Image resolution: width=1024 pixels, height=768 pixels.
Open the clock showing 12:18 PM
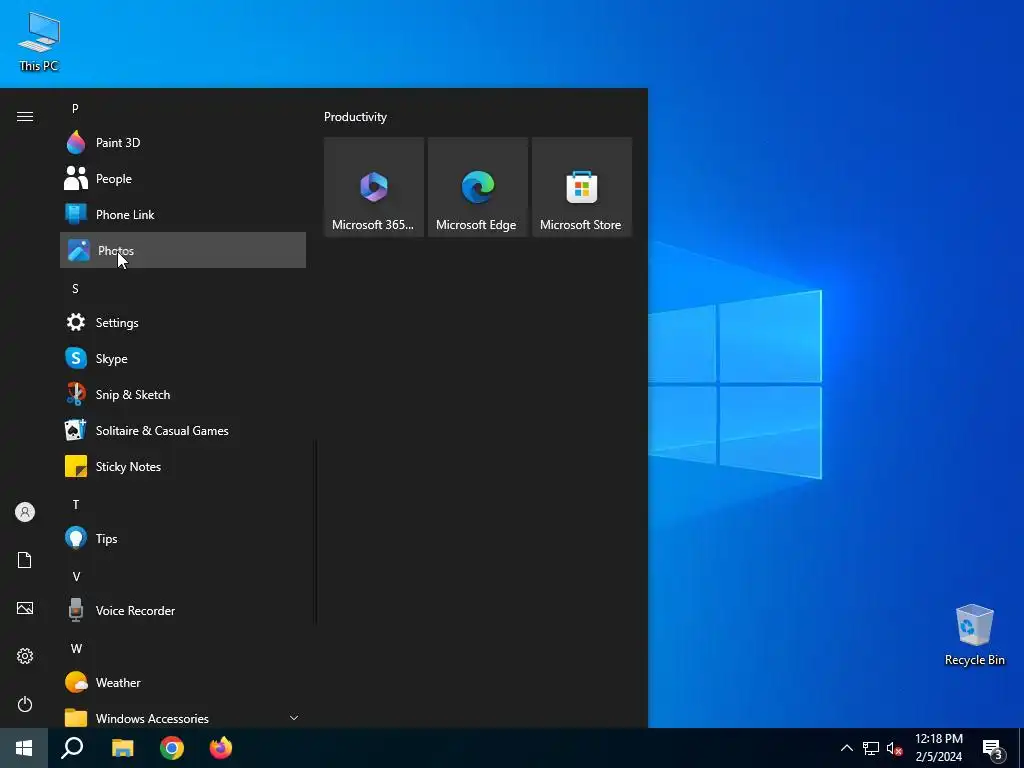938,748
